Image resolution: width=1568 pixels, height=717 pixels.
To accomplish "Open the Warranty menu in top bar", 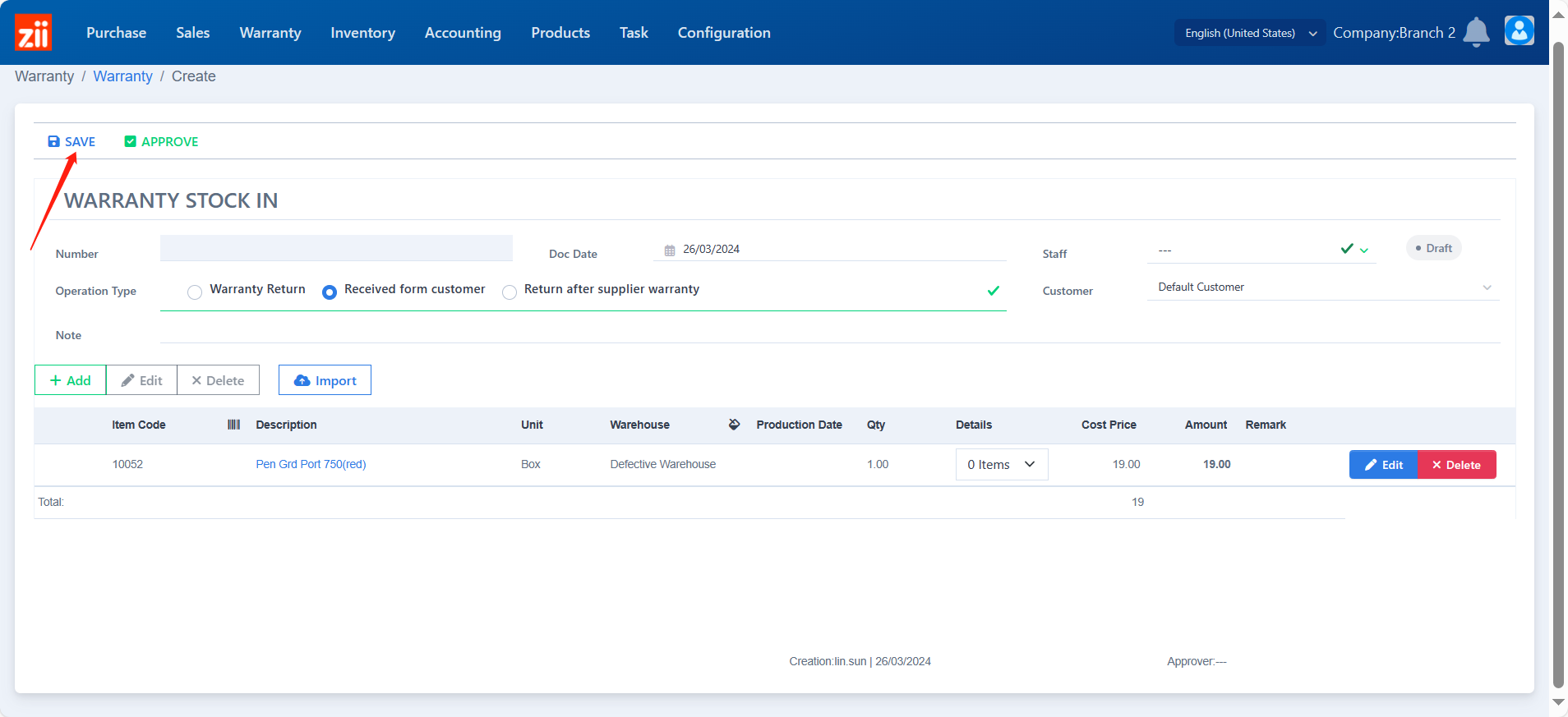I will pos(270,33).
